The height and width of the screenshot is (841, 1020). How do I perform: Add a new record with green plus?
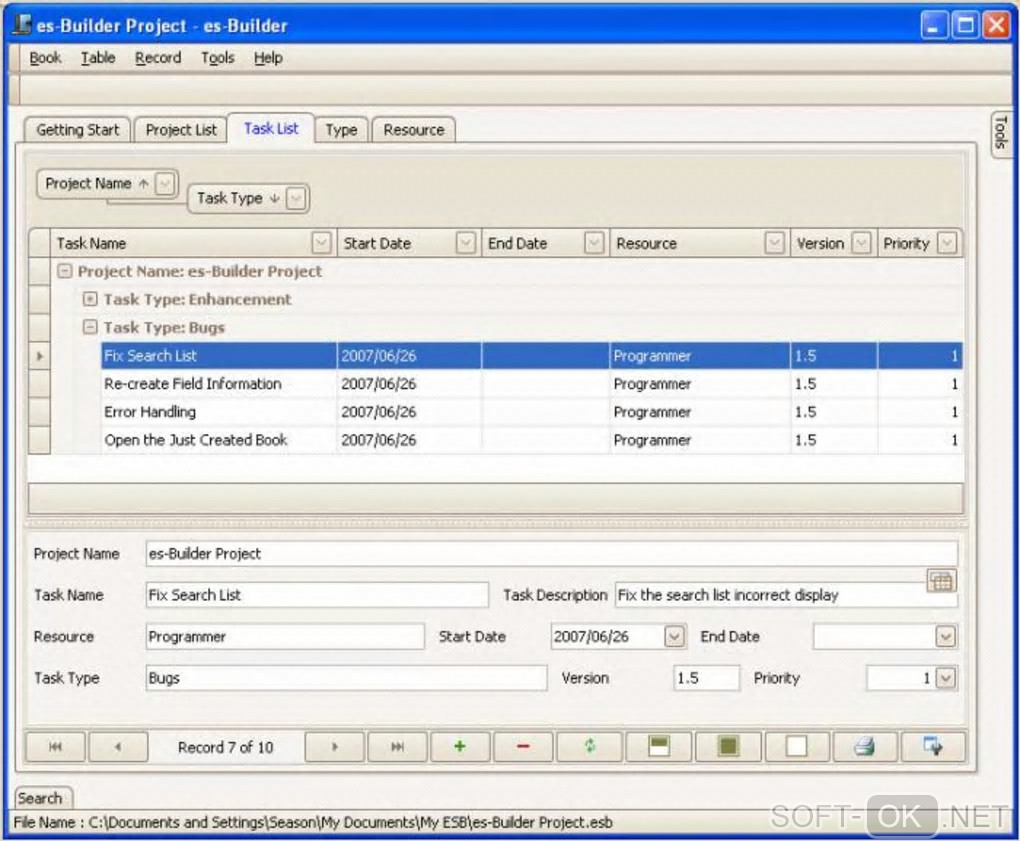coord(460,747)
